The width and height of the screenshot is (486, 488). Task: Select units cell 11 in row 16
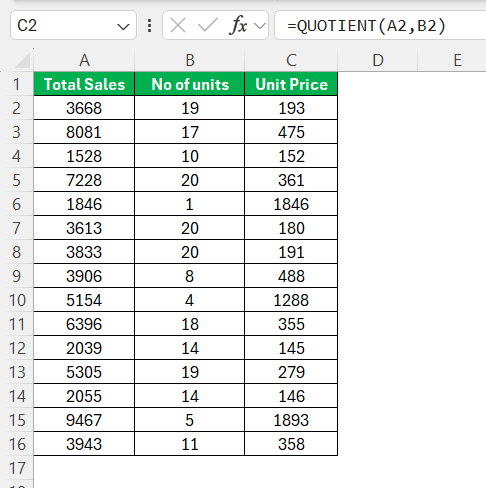pos(190,444)
